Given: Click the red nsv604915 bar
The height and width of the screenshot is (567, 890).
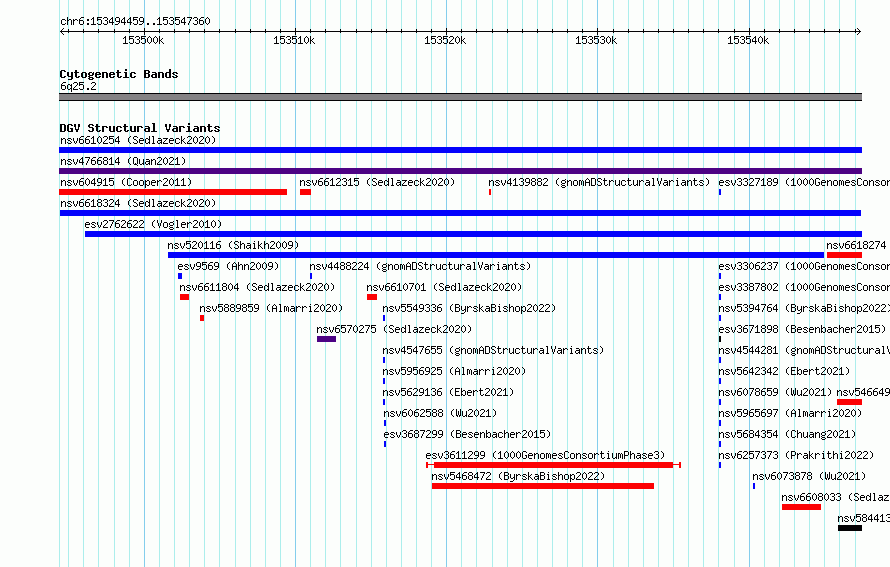Looking at the screenshot, I should click(x=173, y=192).
